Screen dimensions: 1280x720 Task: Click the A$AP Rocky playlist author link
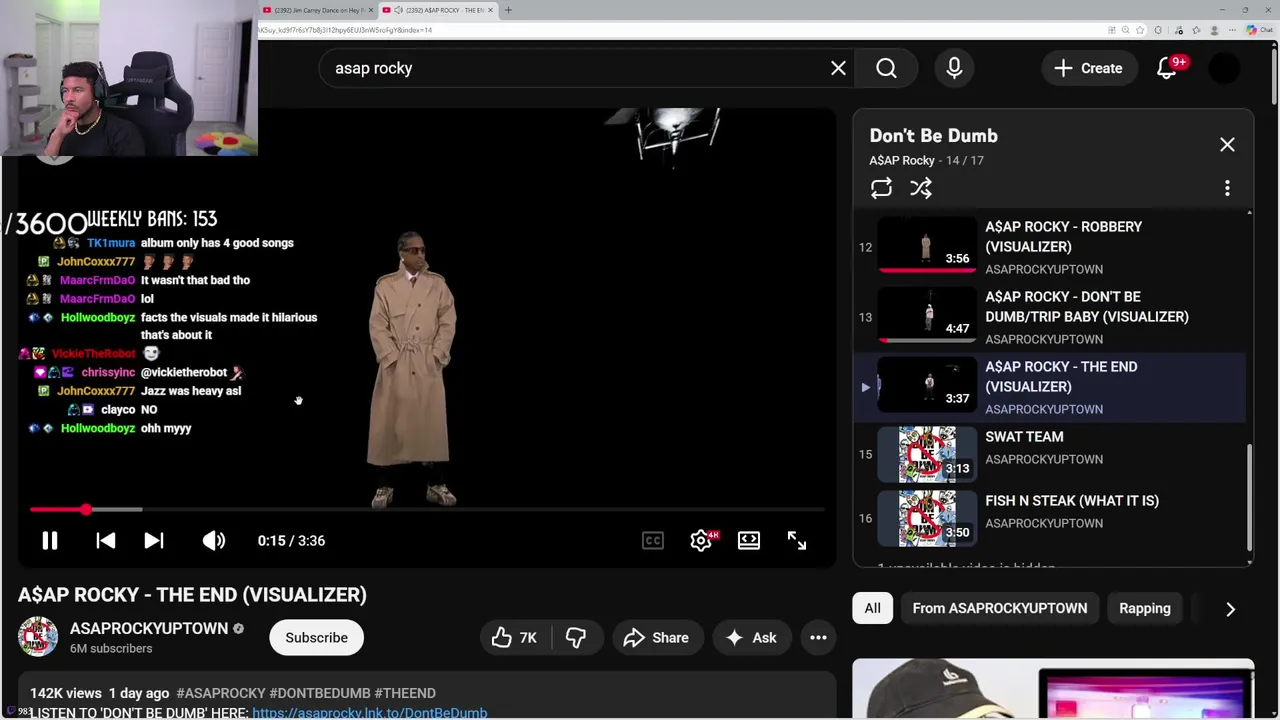point(902,160)
